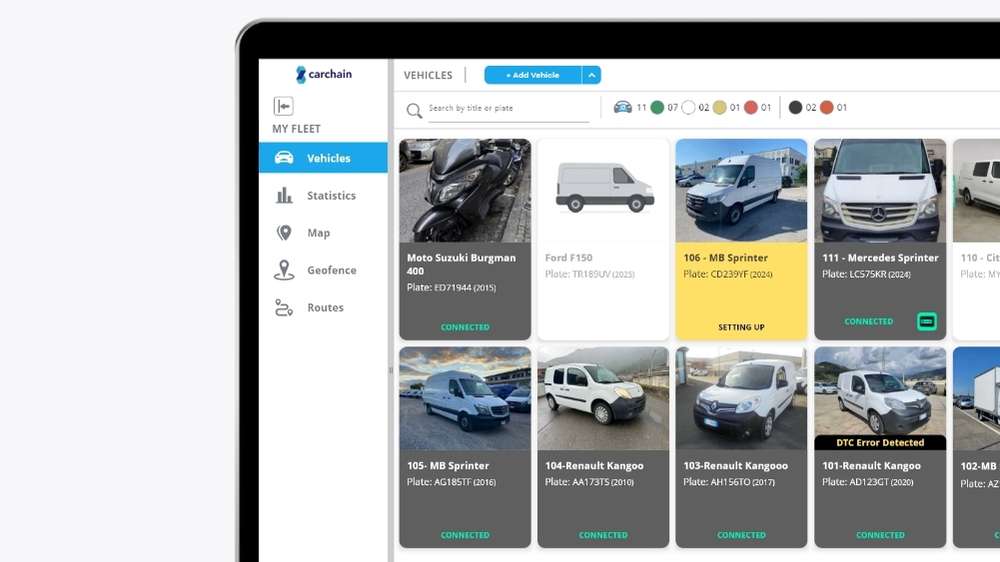The image size is (1000, 562).
Task: Click the Routes path icon
Action: (x=284, y=307)
